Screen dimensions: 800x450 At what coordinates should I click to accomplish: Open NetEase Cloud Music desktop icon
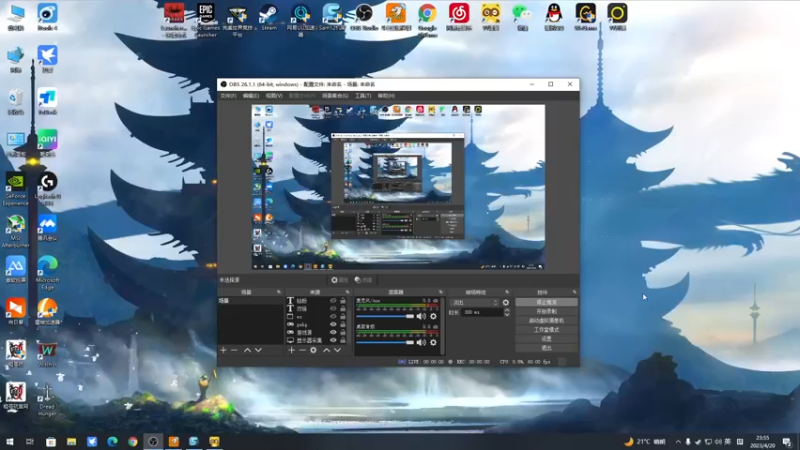click(459, 17)
